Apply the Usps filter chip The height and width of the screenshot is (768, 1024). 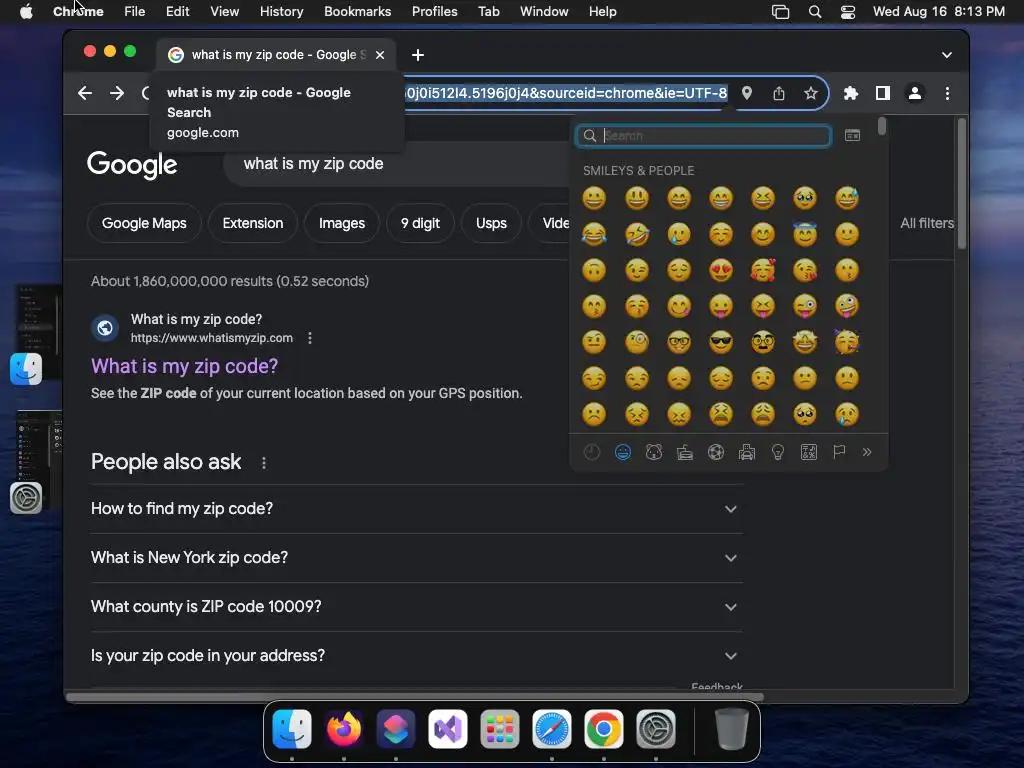(x=491, y=223)
